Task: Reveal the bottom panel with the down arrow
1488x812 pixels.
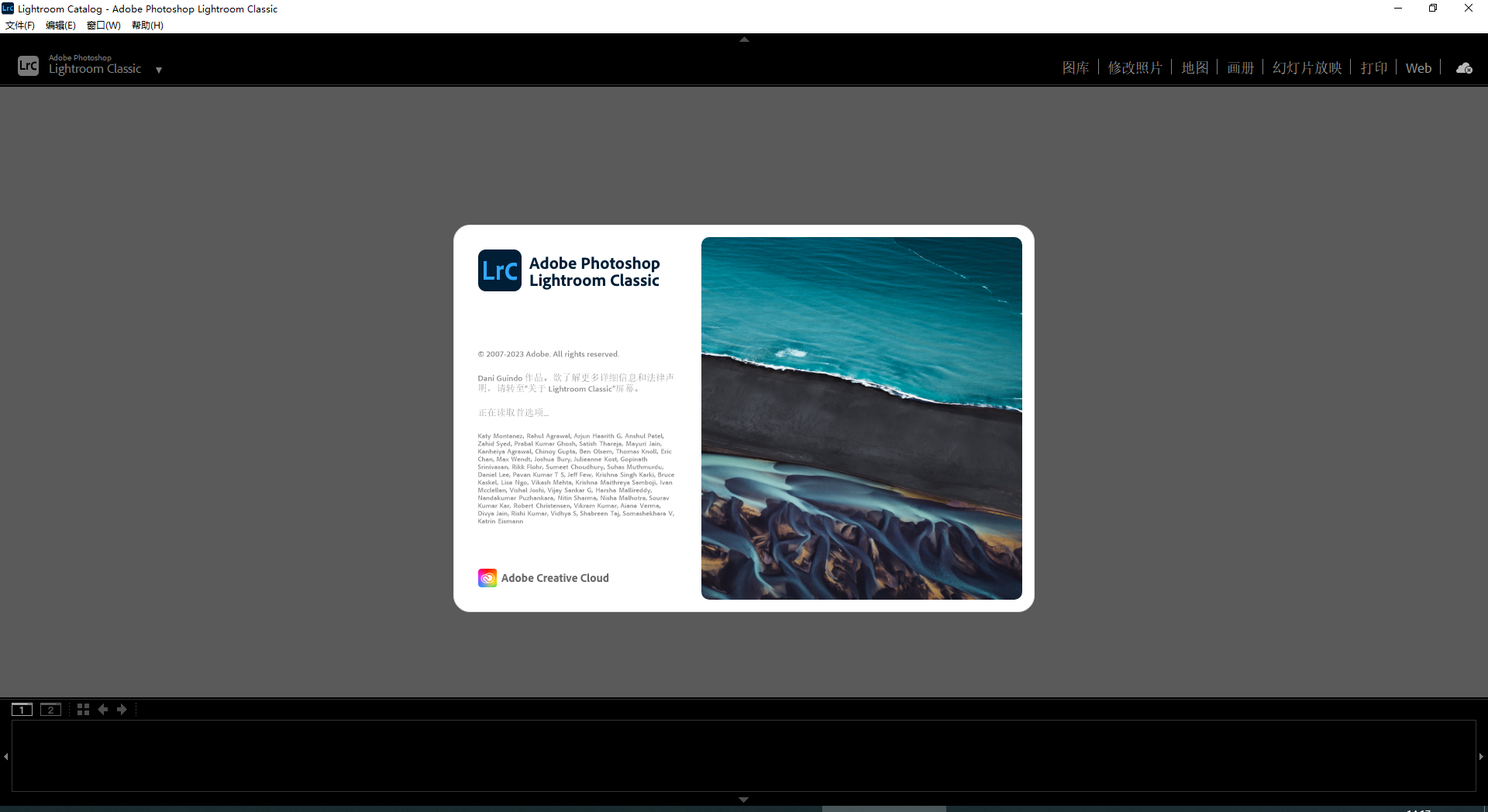Action: tap(743, 800)
